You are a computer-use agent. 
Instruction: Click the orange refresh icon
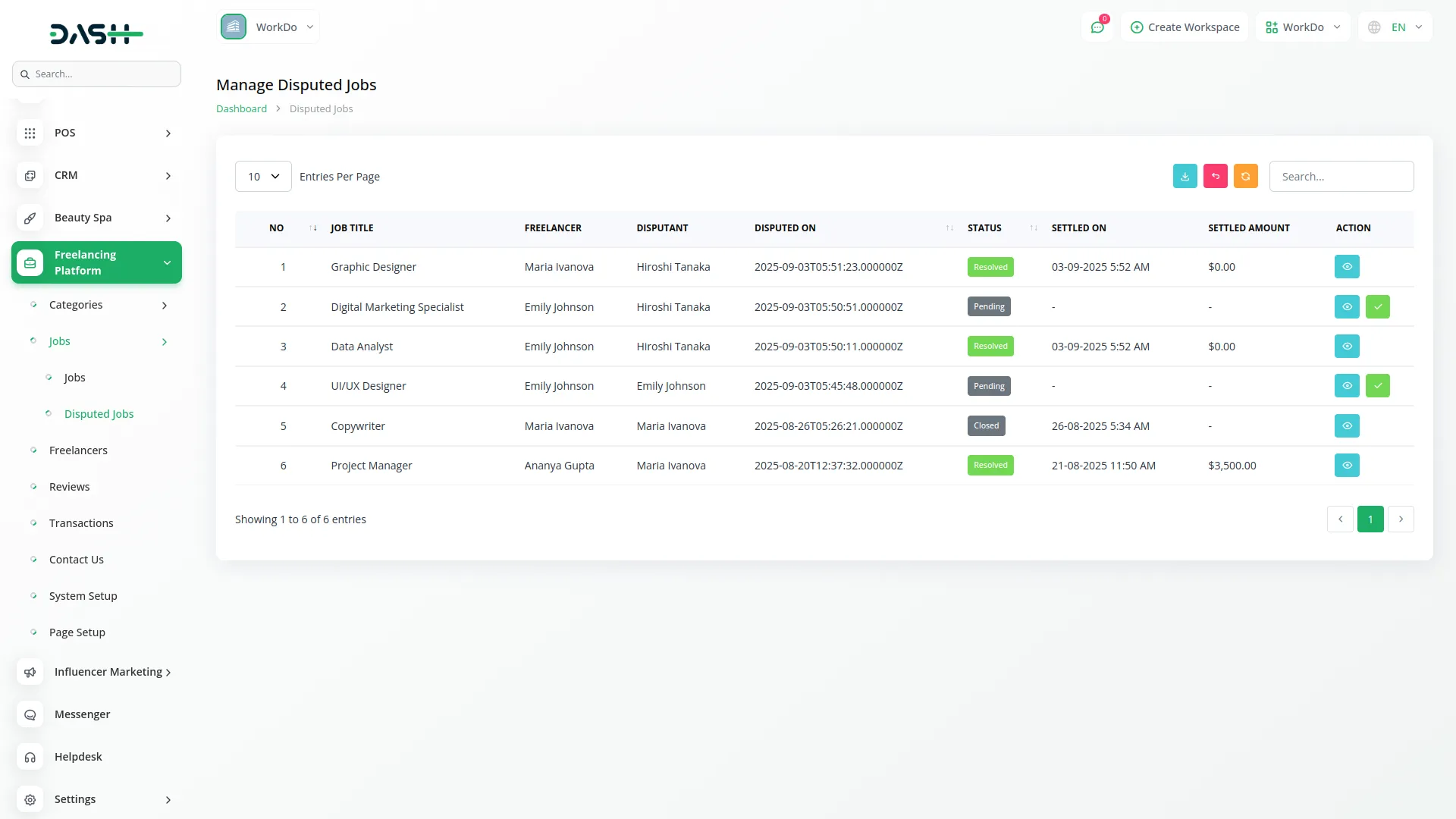pos(1245,176)
